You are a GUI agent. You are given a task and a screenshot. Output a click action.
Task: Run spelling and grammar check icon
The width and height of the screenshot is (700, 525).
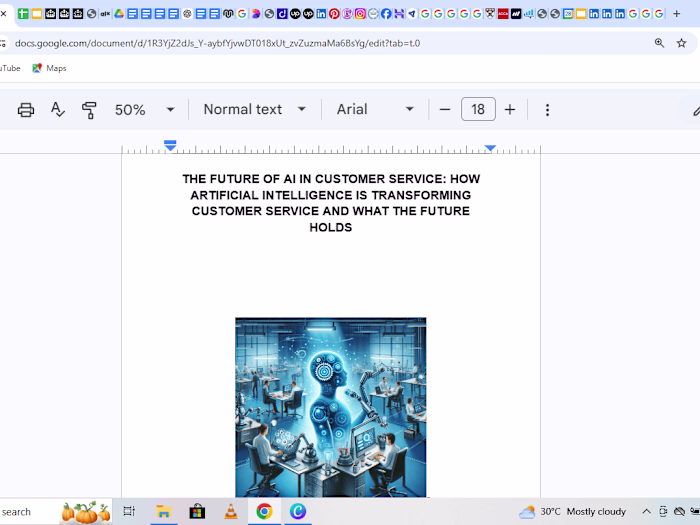point(58,109)
